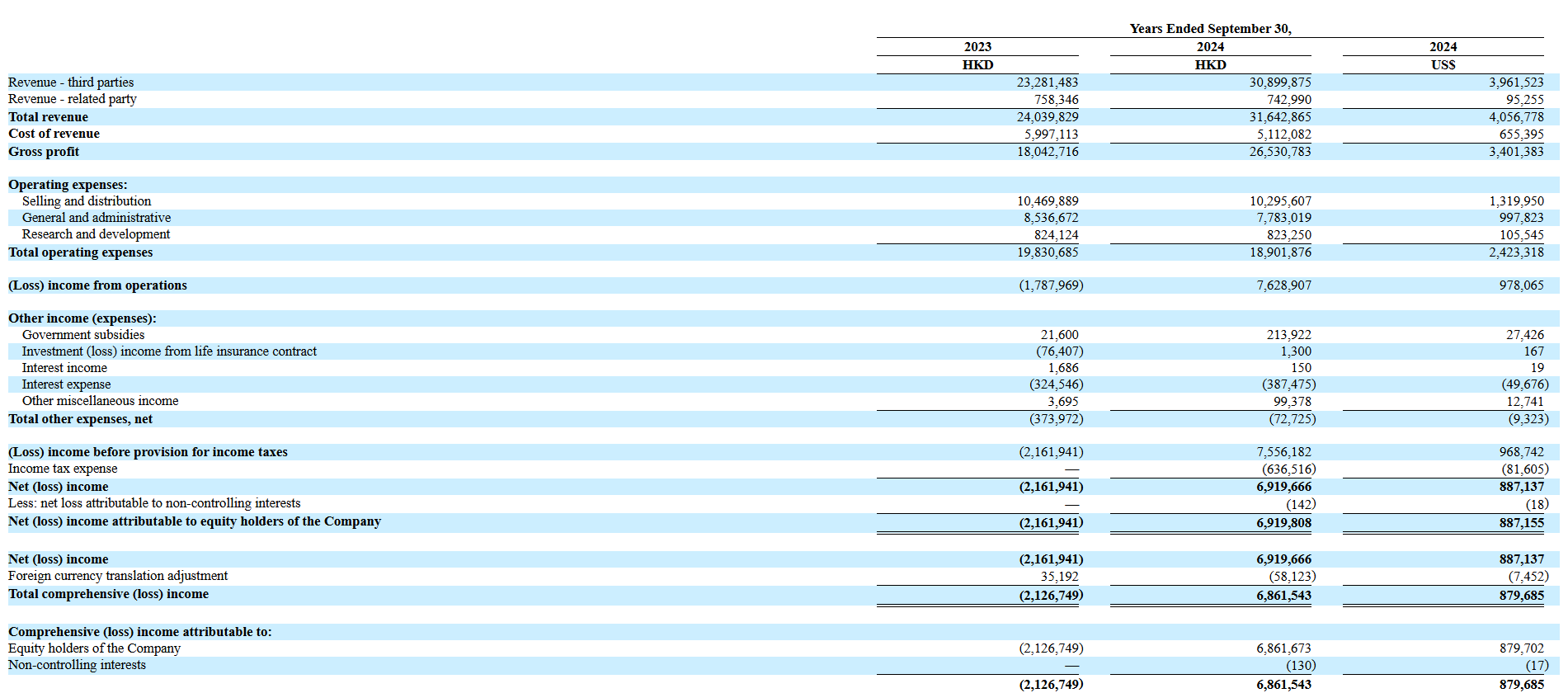The image size is (1568, 693).
Task: Select the "General and administrative" line item
Action: coord(97,218)
